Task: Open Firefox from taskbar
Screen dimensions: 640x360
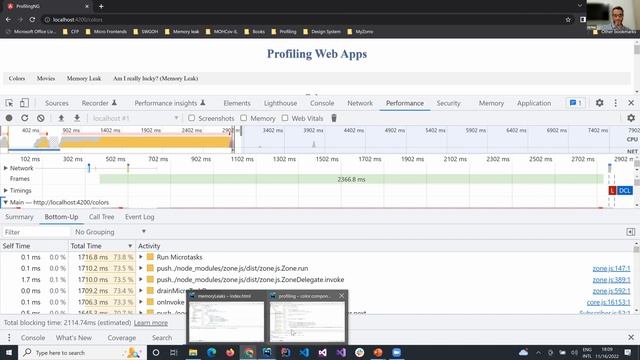Action: coord(230,352)
